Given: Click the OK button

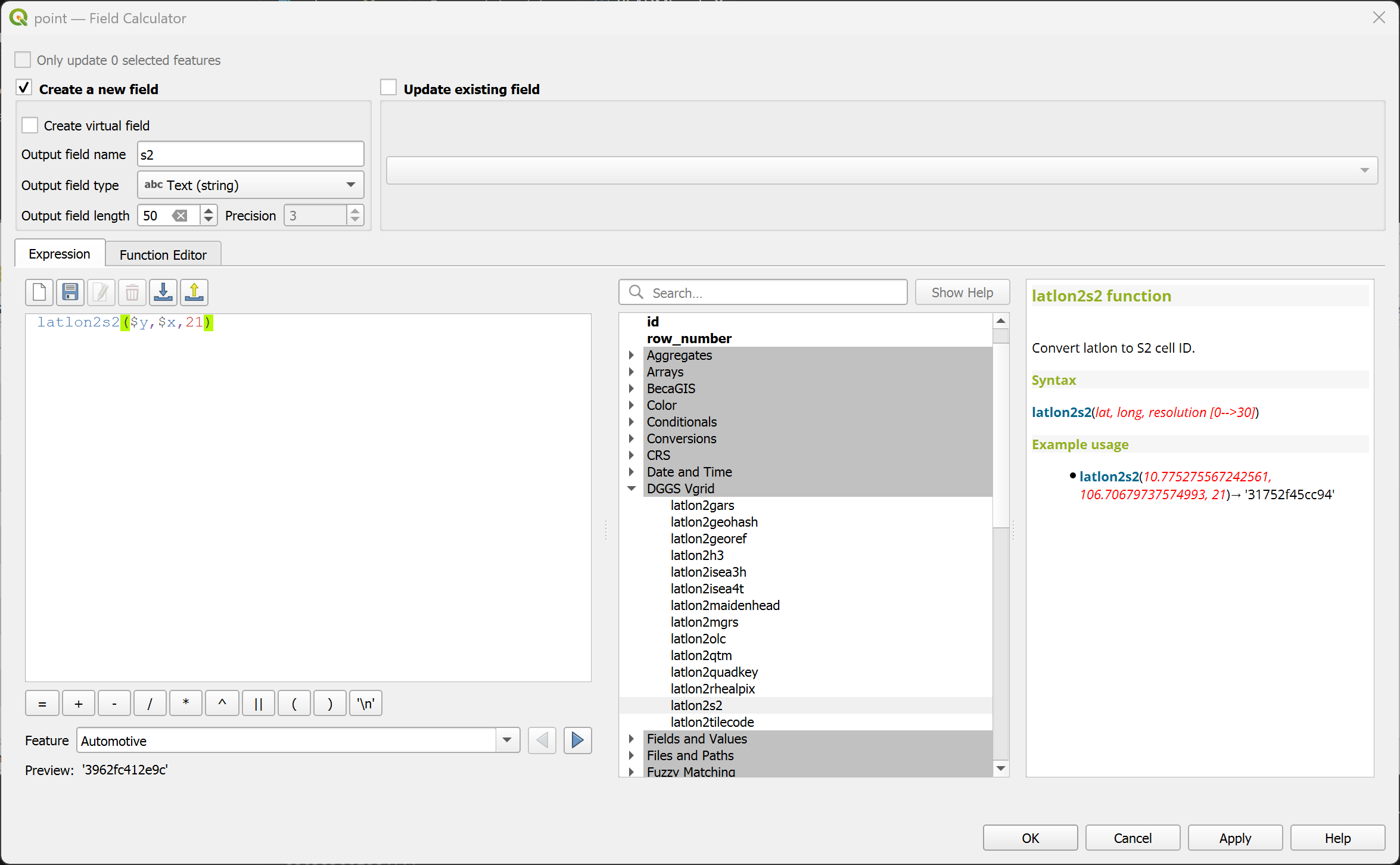Looking at the screenshot, I should 1029,838.
